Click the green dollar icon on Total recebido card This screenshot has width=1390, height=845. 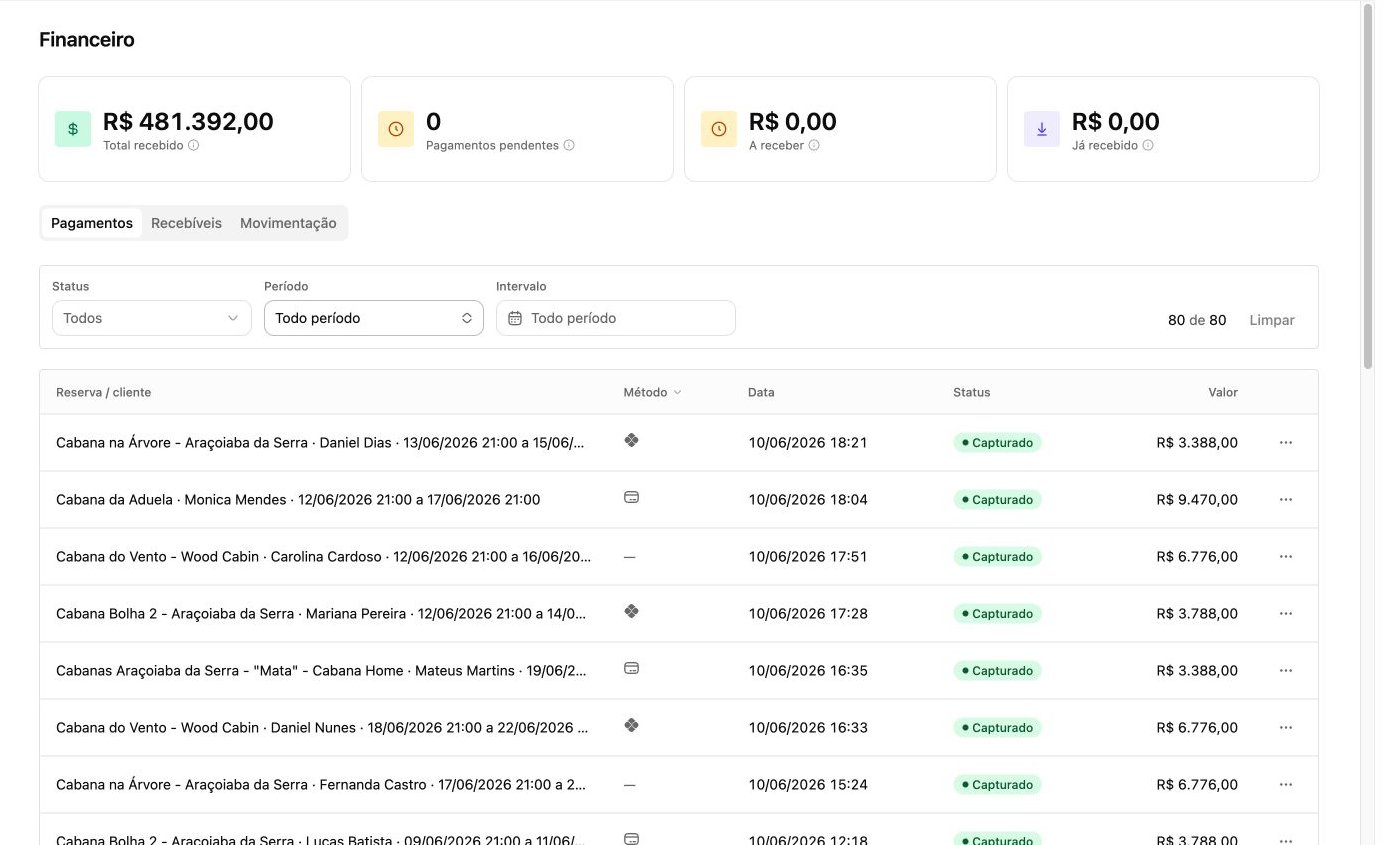pos(73,129)
